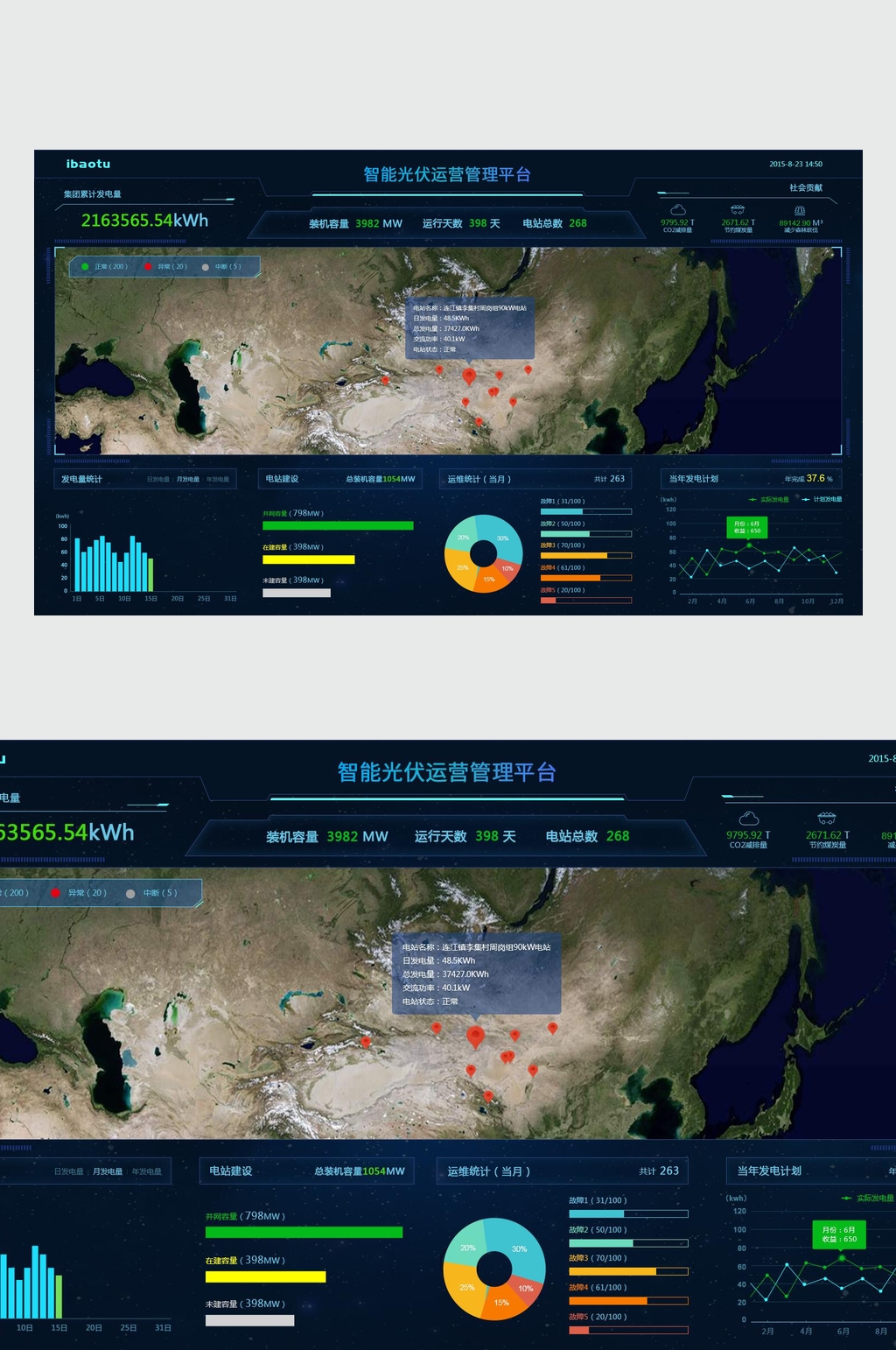Click the 2163565.54kWh total in the small dashboard
Image resolution: width=896 pixels, height=1350 pixels.
(x=144, y=221)
